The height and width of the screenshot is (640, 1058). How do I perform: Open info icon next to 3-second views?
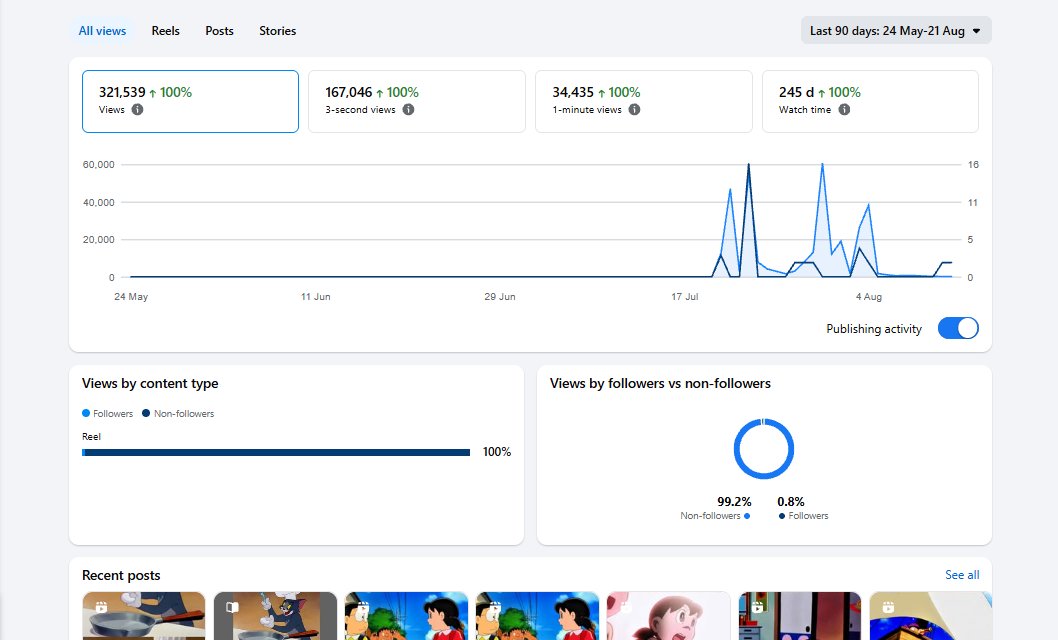[x=408, y=109]
